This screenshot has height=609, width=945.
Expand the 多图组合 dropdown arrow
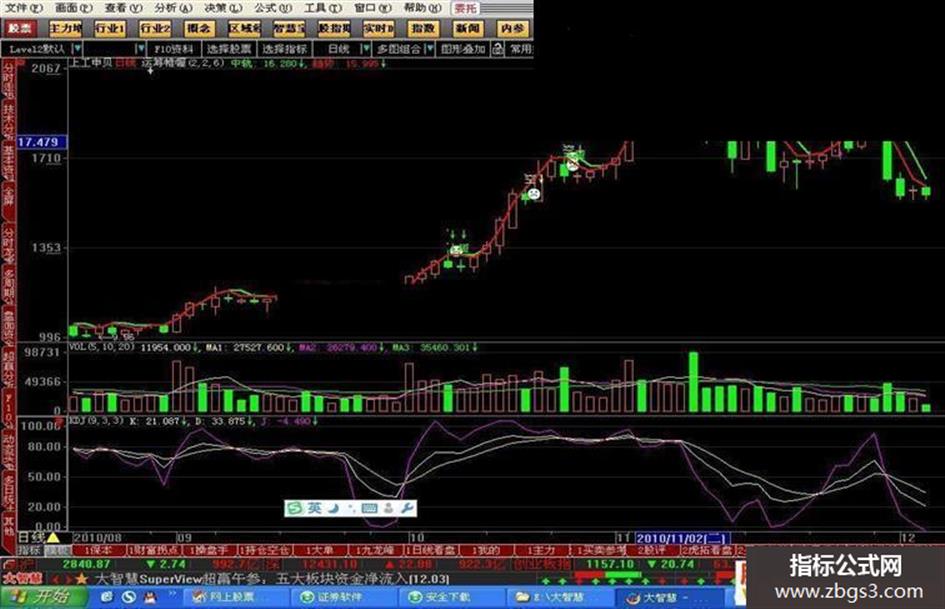coord(429,49)
